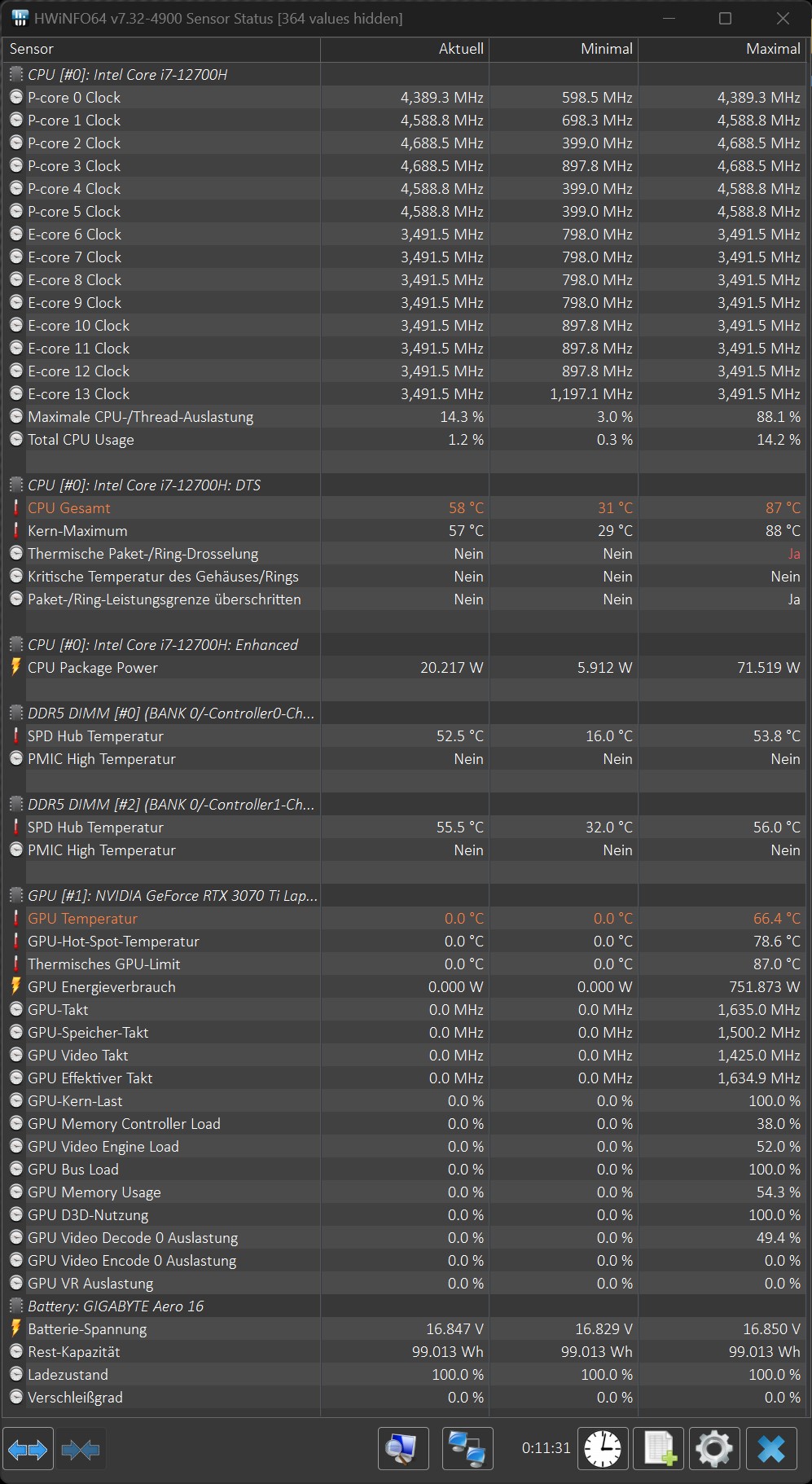Select the Rest-Kapazität row
The height and width of the screenshot is (1484, 812).
(x=405, y=1351)
